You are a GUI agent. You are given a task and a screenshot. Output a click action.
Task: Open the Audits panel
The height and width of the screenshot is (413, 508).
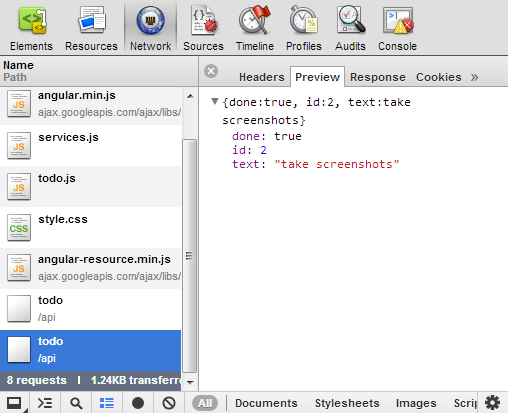[x=350, y=29]
